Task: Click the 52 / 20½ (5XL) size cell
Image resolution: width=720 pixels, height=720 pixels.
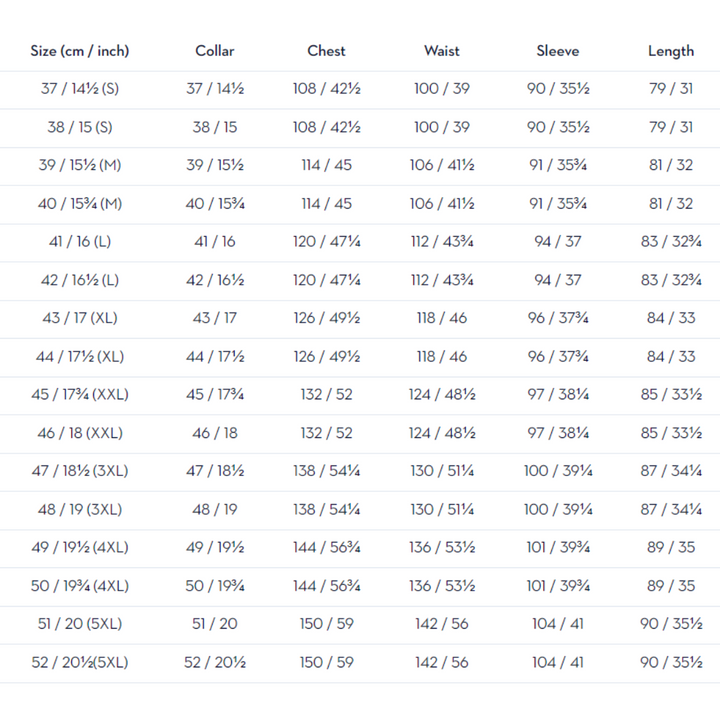Action: (x=80, y=662)
